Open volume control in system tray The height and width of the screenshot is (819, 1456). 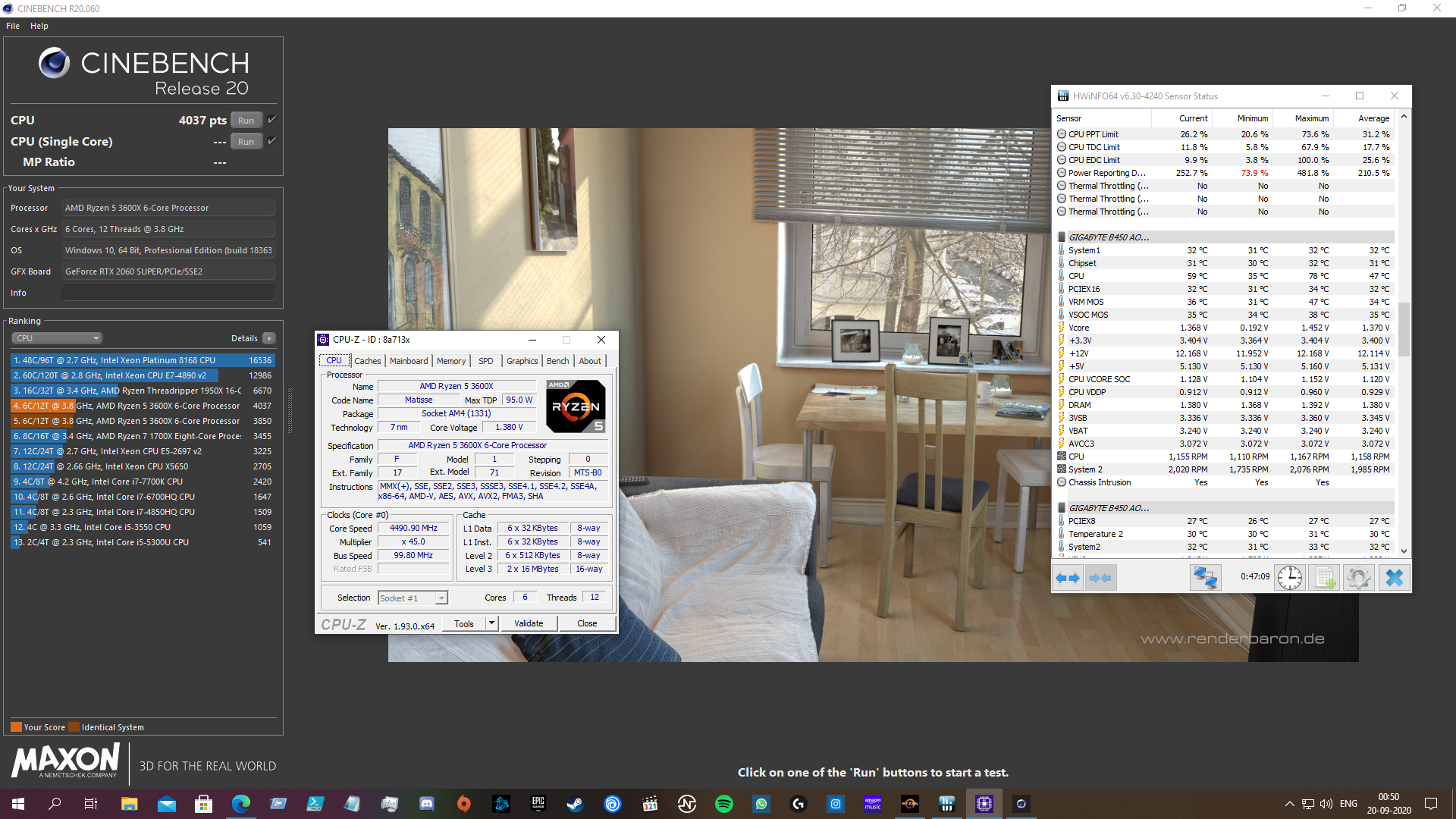coord(1326,804)
